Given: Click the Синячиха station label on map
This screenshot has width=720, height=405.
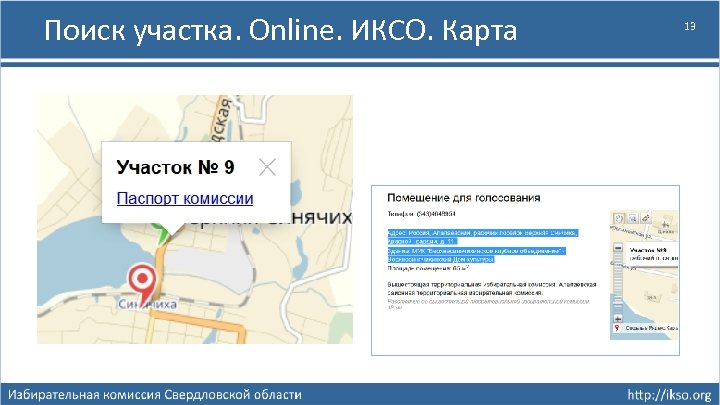Looking at the screenshot, I should (147, 304).
